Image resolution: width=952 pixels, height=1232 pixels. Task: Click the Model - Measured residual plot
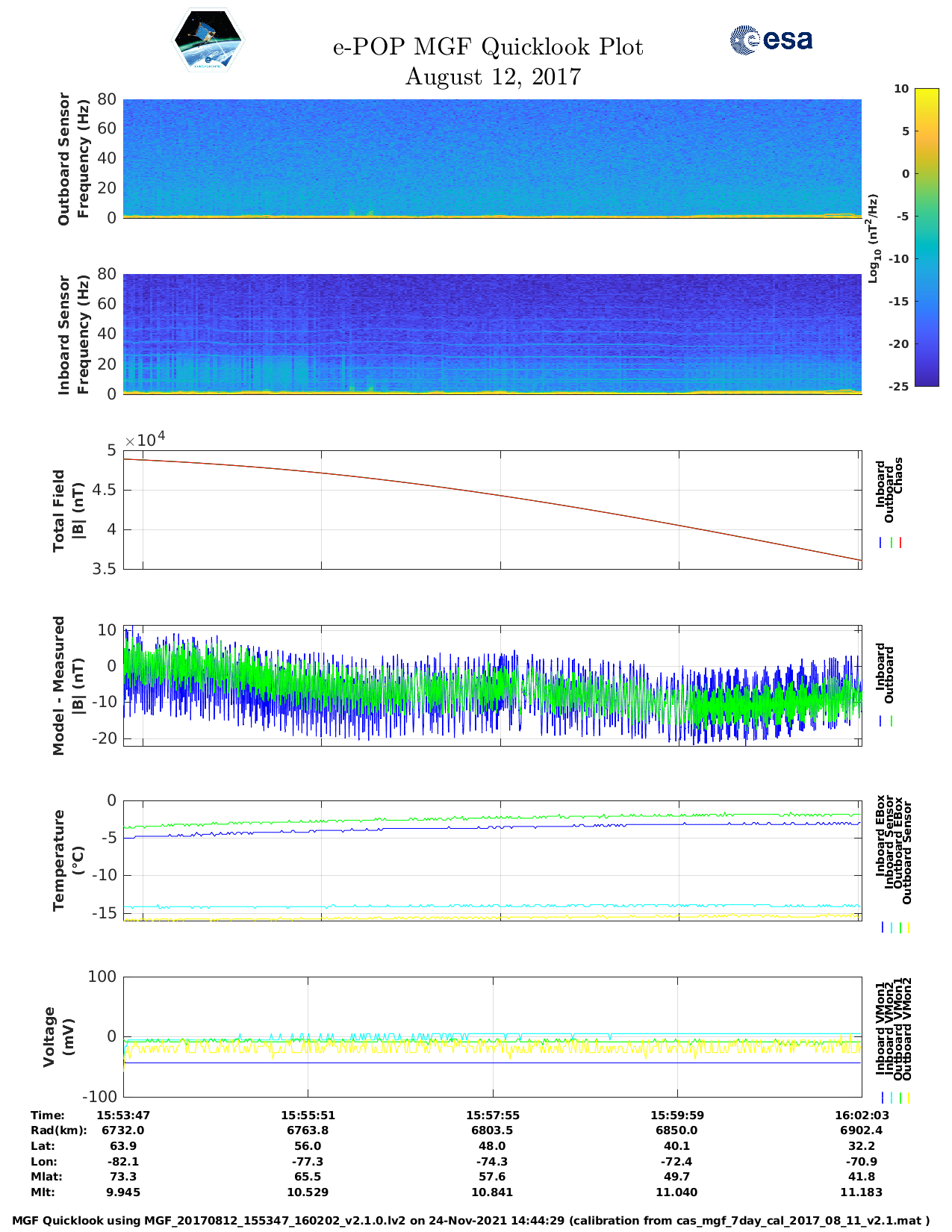tap(492, 687)
